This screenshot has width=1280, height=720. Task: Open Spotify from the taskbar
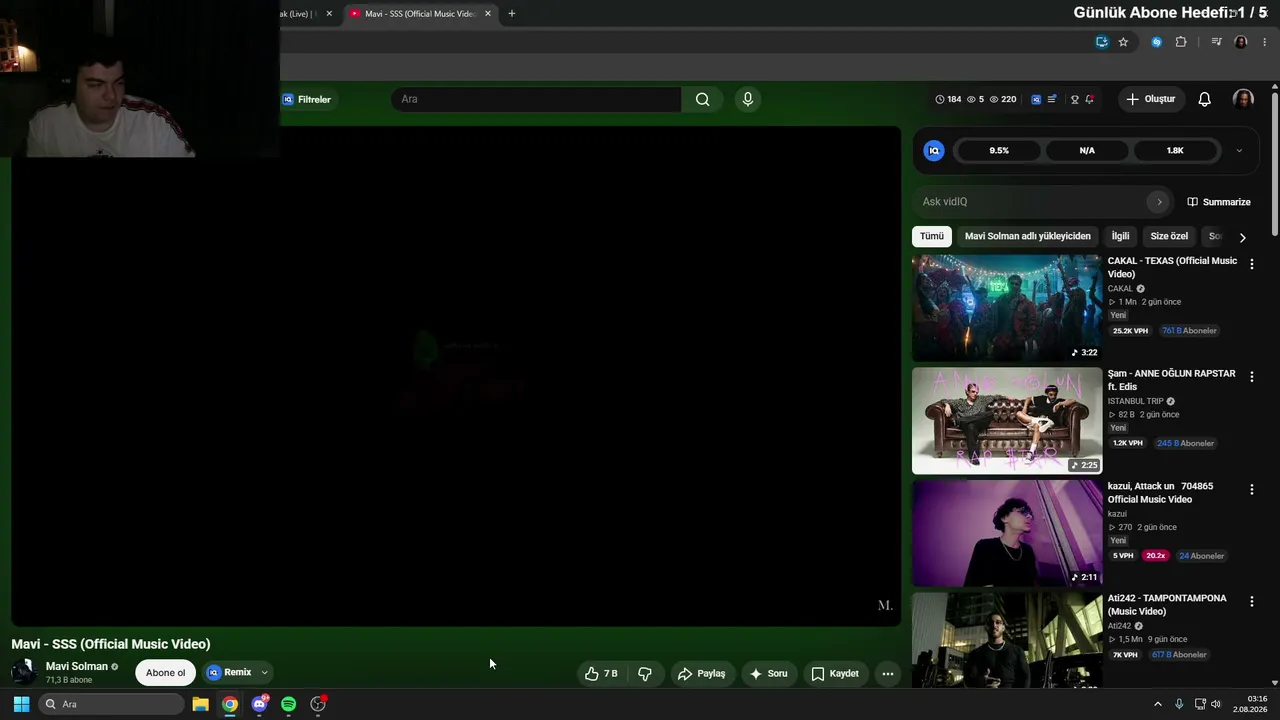(288, 704)
